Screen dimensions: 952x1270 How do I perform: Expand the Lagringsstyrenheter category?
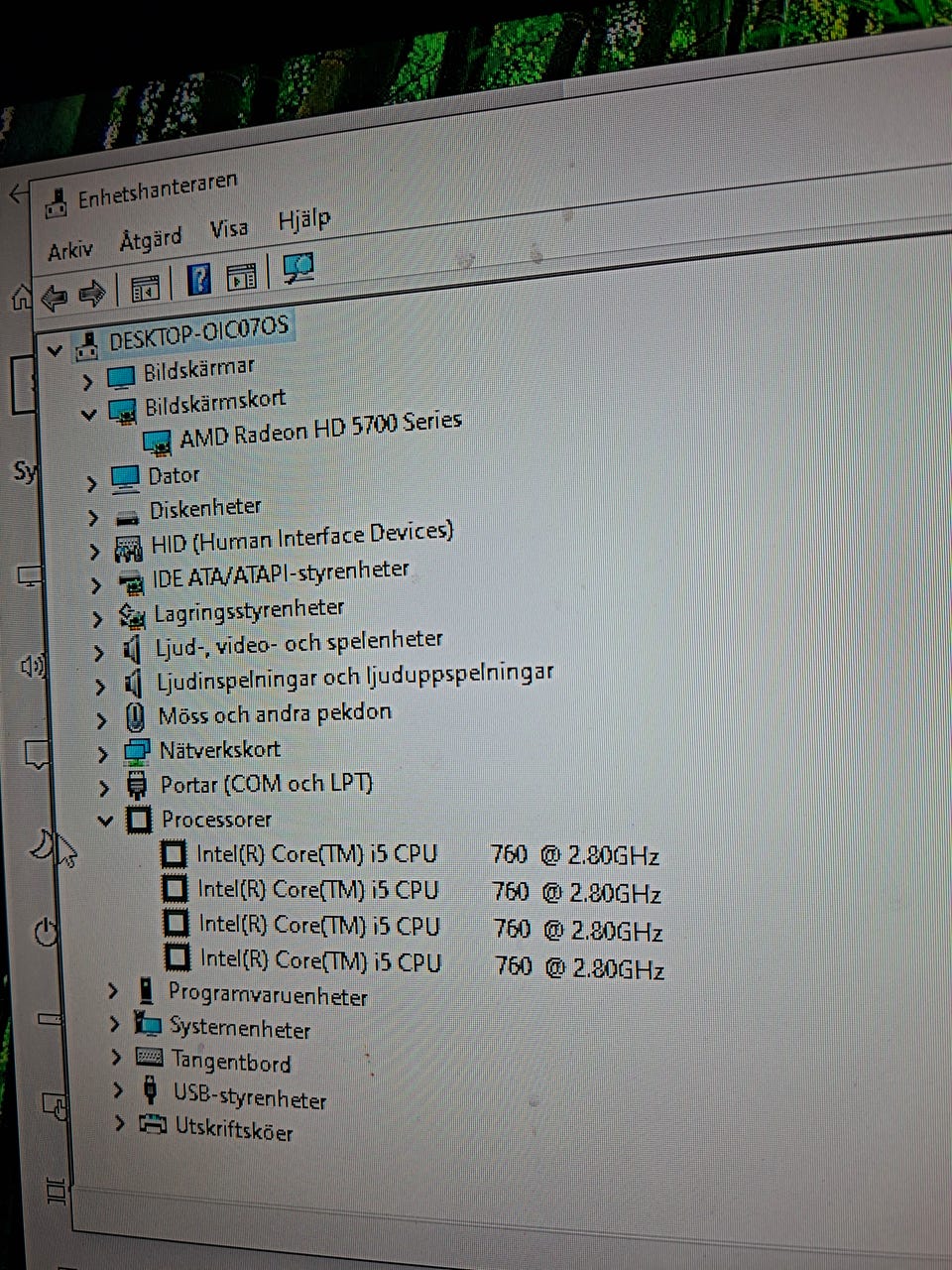click(98, 619)
